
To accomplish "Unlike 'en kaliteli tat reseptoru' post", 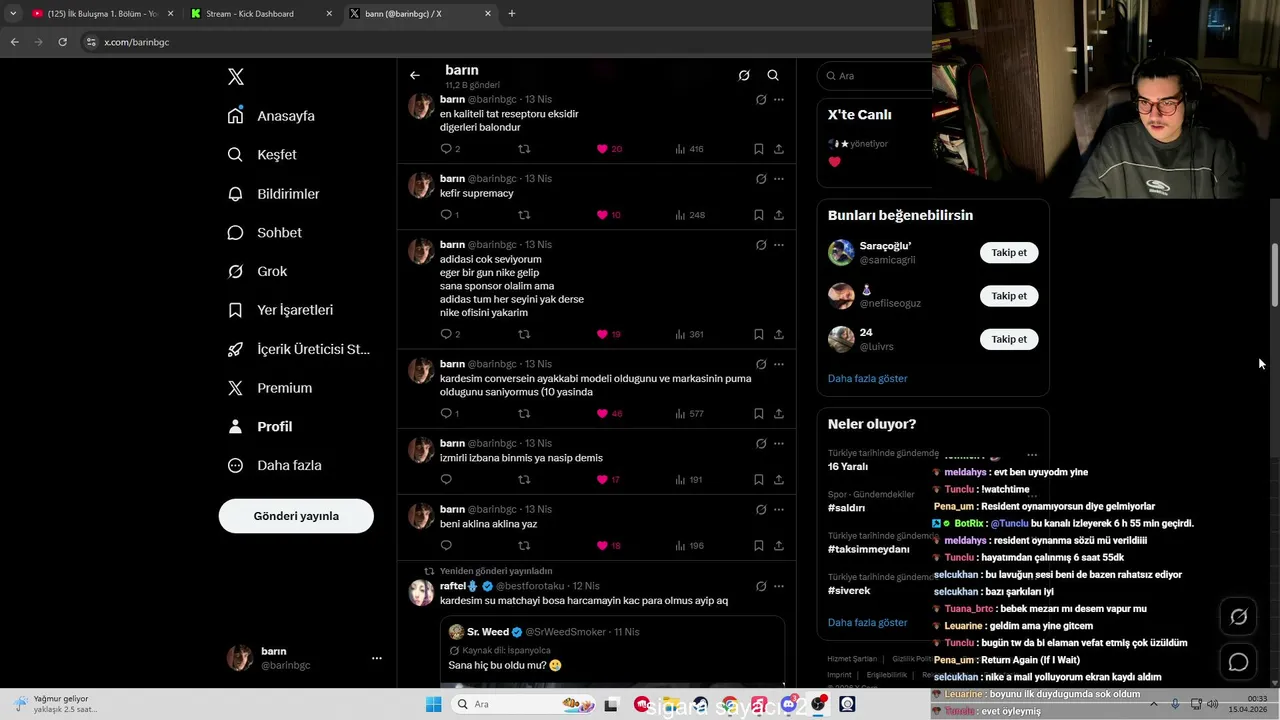I will (602, 149).
